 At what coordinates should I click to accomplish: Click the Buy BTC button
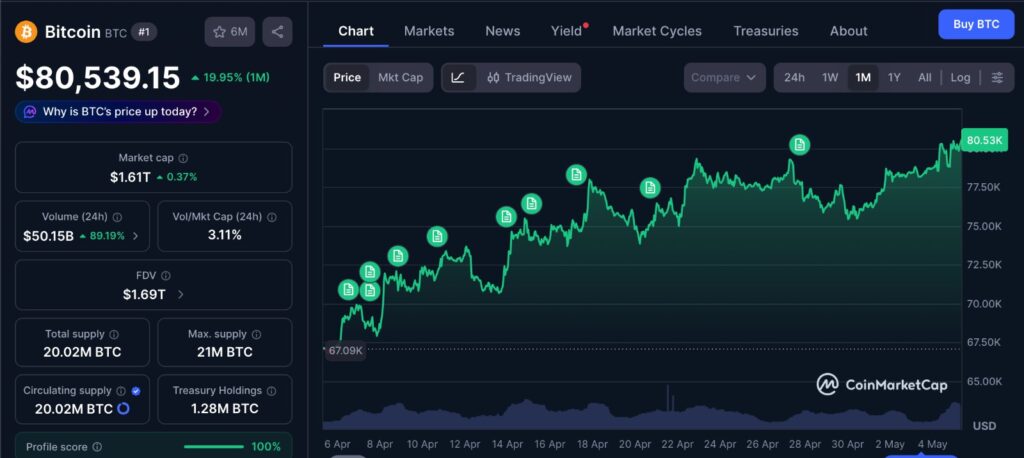click(x=976, y=25)
